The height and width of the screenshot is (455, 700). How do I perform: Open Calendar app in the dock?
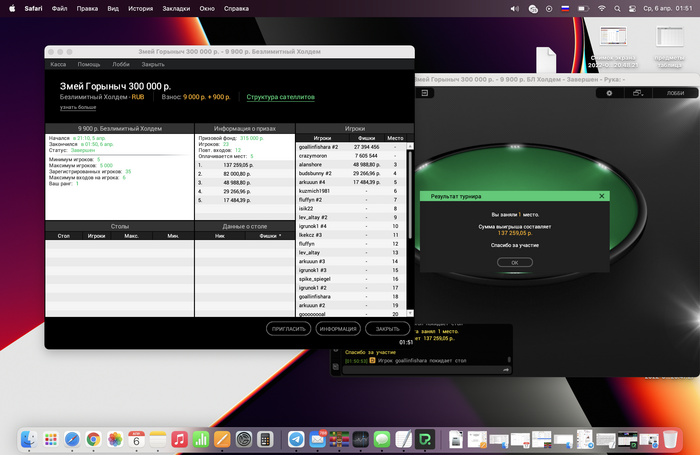[x=137, y=440]
